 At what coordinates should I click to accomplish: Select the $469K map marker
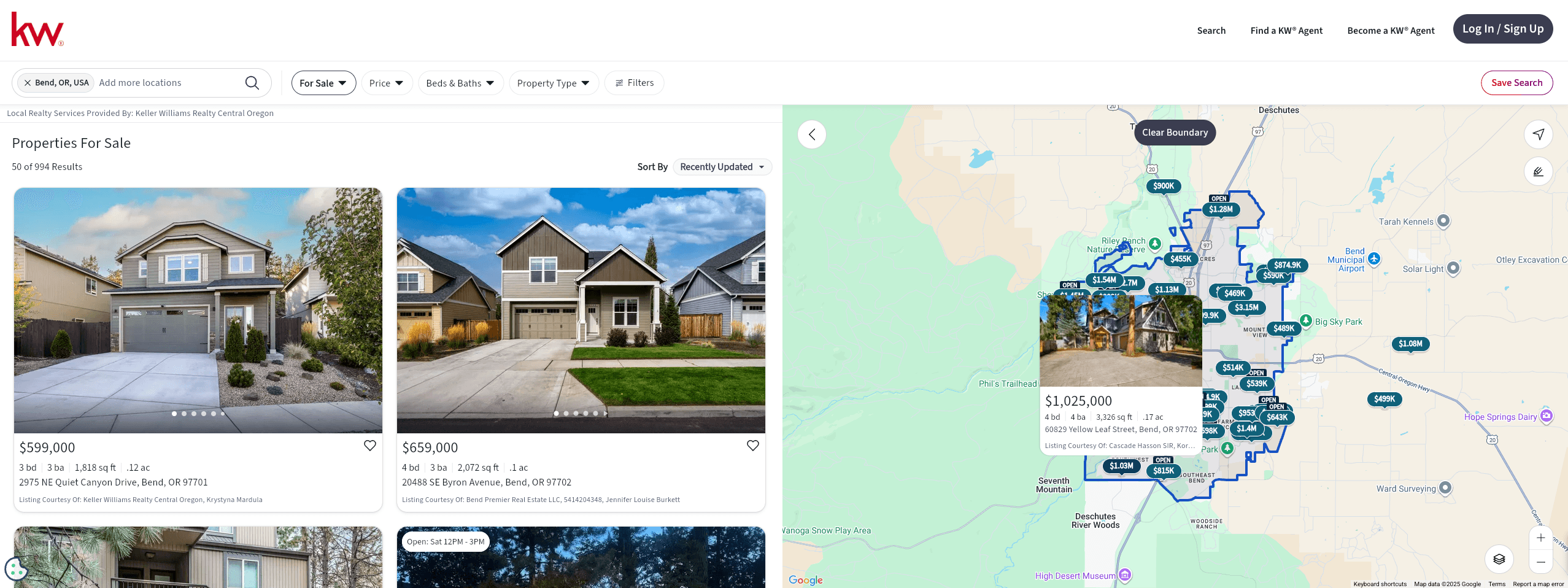[x=1235, y=293]
